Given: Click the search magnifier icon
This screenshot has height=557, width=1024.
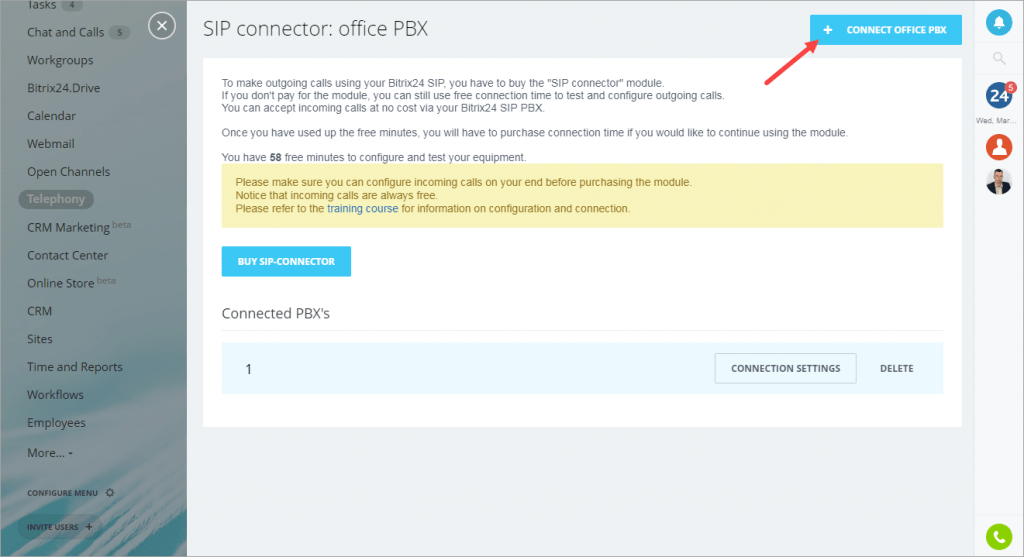Looking at the screenshot, I should [999, 58].
